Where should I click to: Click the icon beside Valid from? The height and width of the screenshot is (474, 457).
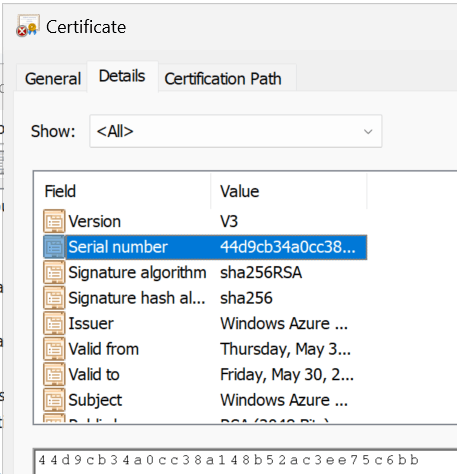tap(54, 349)
